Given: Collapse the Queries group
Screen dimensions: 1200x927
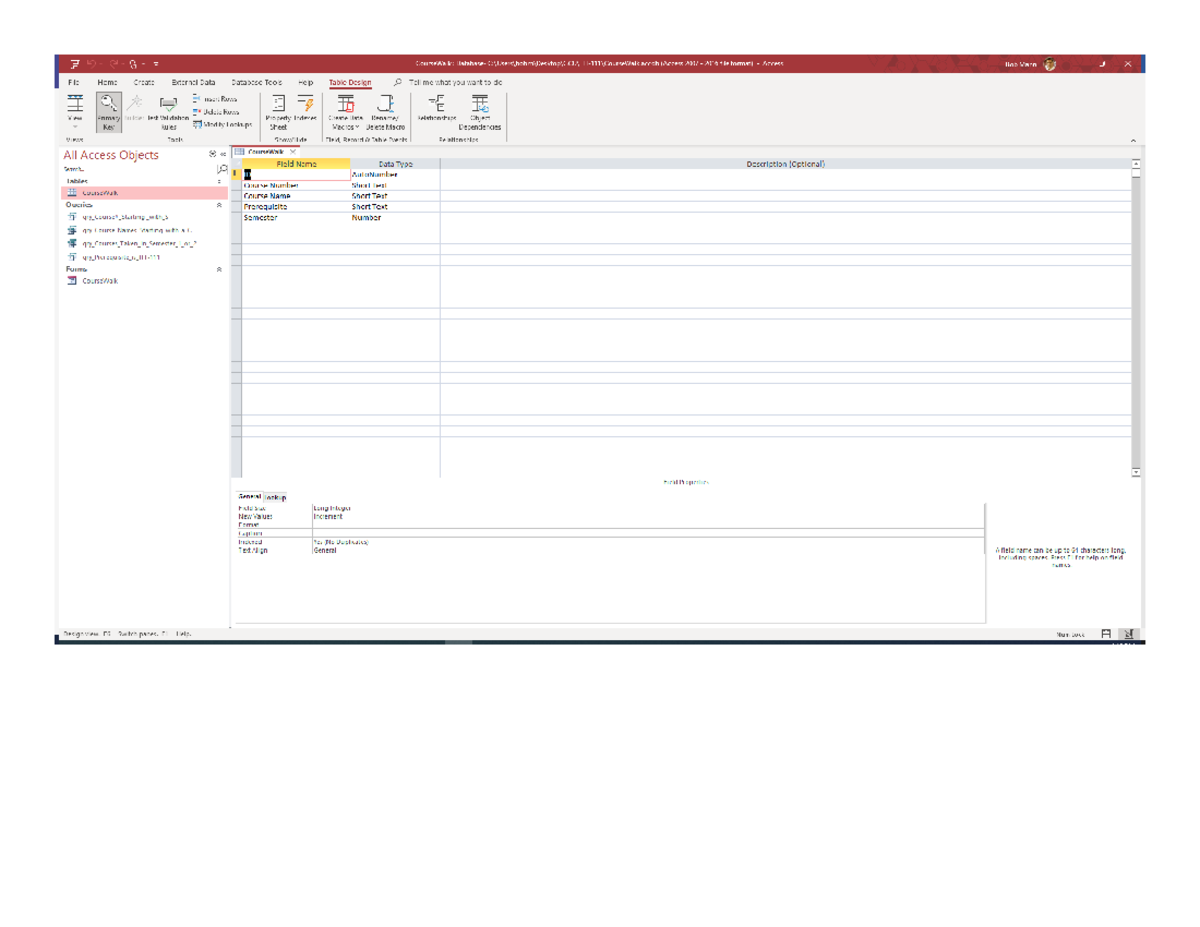Looking at the screenshot, I should (x=219, y=205).
